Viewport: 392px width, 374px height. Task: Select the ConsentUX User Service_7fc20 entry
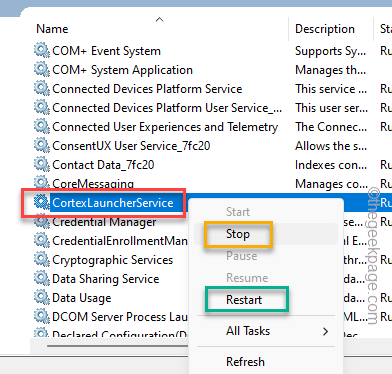pyautogui.click(x=131, y=146)
